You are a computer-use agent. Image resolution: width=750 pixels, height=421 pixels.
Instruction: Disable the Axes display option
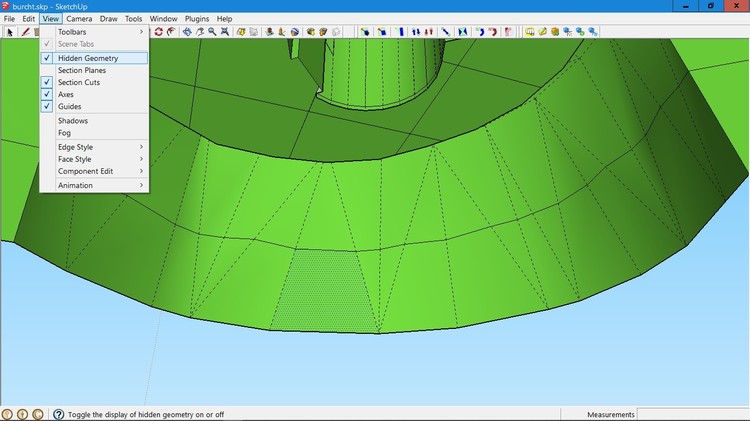coord(67,94)
